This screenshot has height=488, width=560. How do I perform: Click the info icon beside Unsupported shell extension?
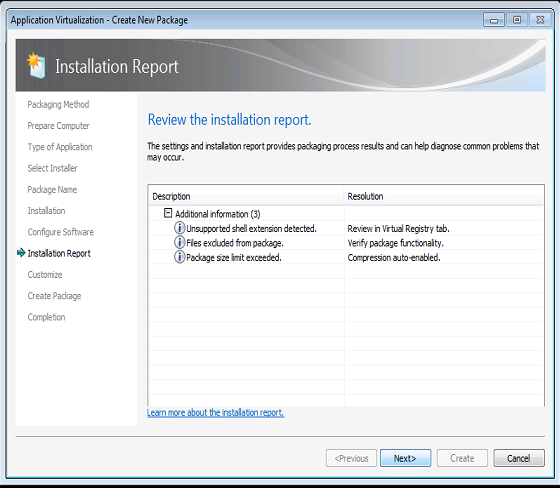coord(179,228)
